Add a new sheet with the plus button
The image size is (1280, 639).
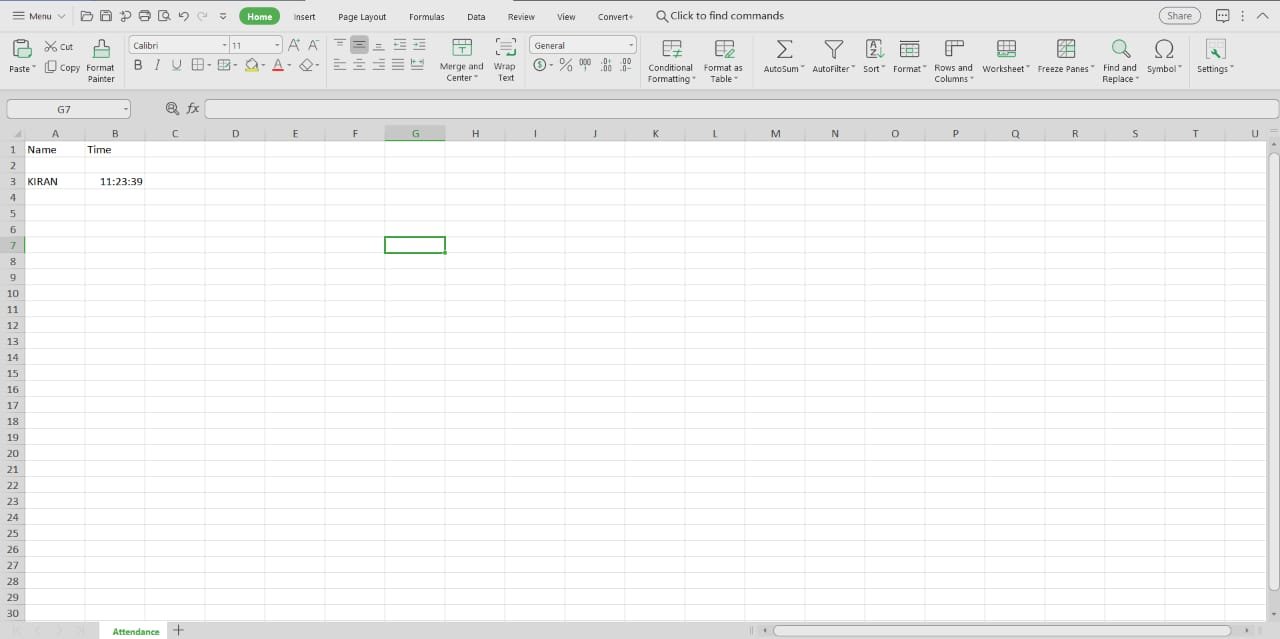[x=179, y=630]
